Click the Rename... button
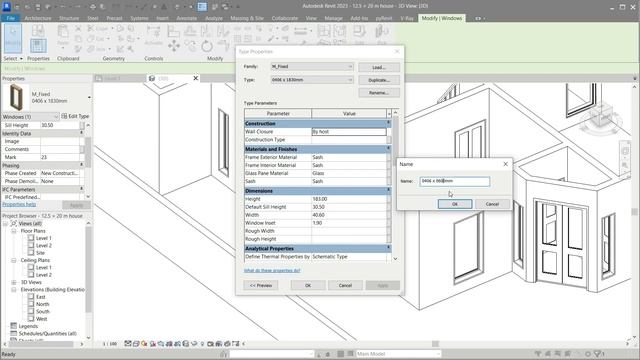640x360 pixels. pyautogui.click(x=379, y=93)
